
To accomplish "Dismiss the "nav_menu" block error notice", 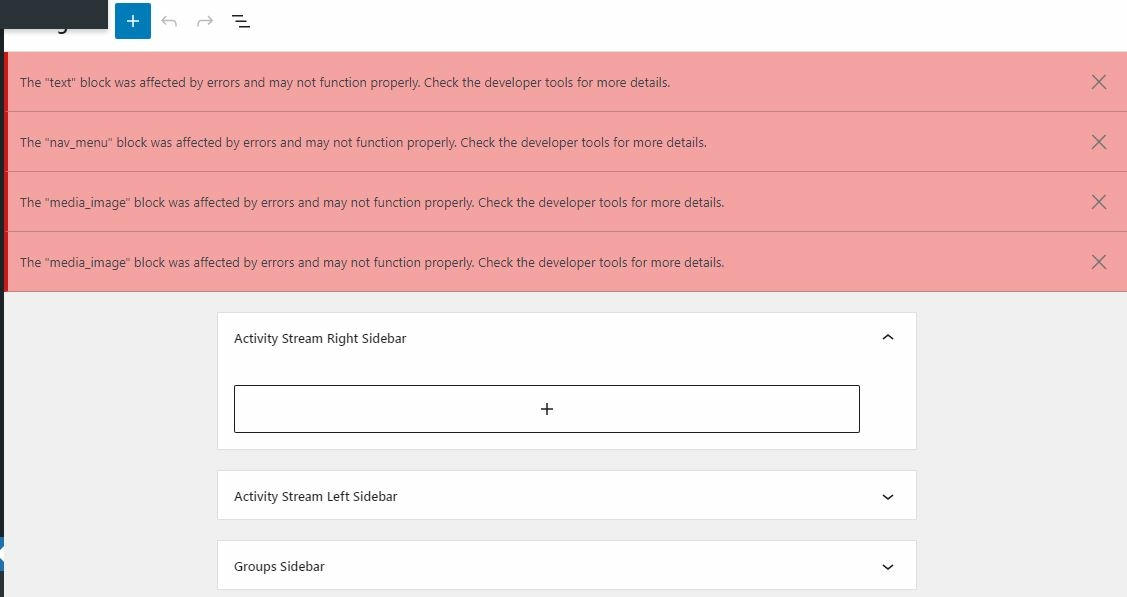I will (x=1098, y=142).
